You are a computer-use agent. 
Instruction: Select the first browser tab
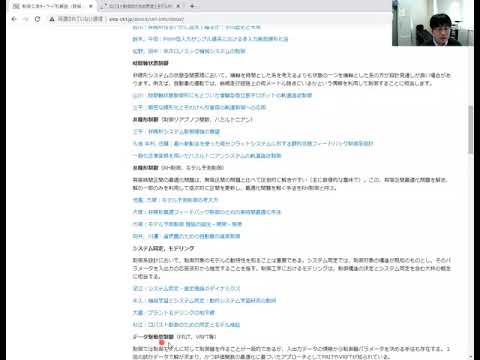point(53,6)
